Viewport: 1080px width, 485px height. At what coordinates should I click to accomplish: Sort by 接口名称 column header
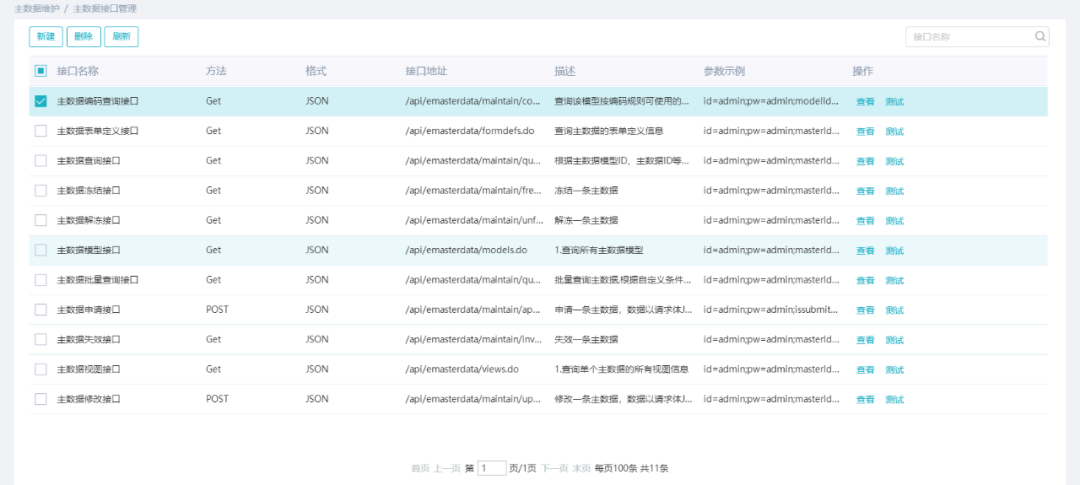pos(78,71)
